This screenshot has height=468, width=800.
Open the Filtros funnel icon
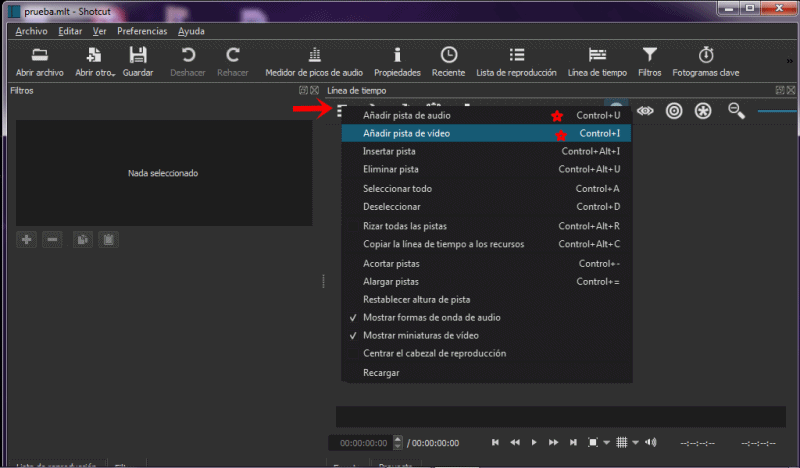[649, 55]
